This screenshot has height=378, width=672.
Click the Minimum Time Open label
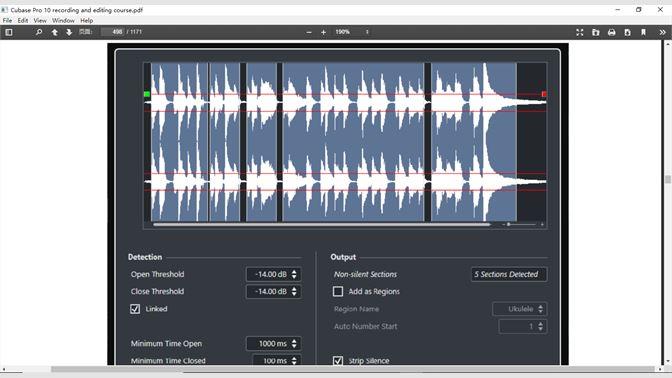coord(166,343)
